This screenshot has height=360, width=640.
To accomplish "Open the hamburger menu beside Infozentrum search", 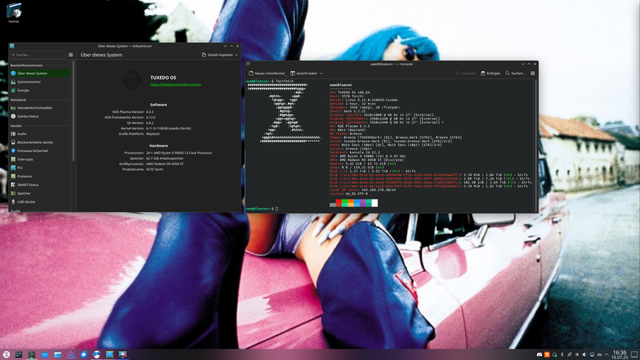I will (x=71, y=55).
